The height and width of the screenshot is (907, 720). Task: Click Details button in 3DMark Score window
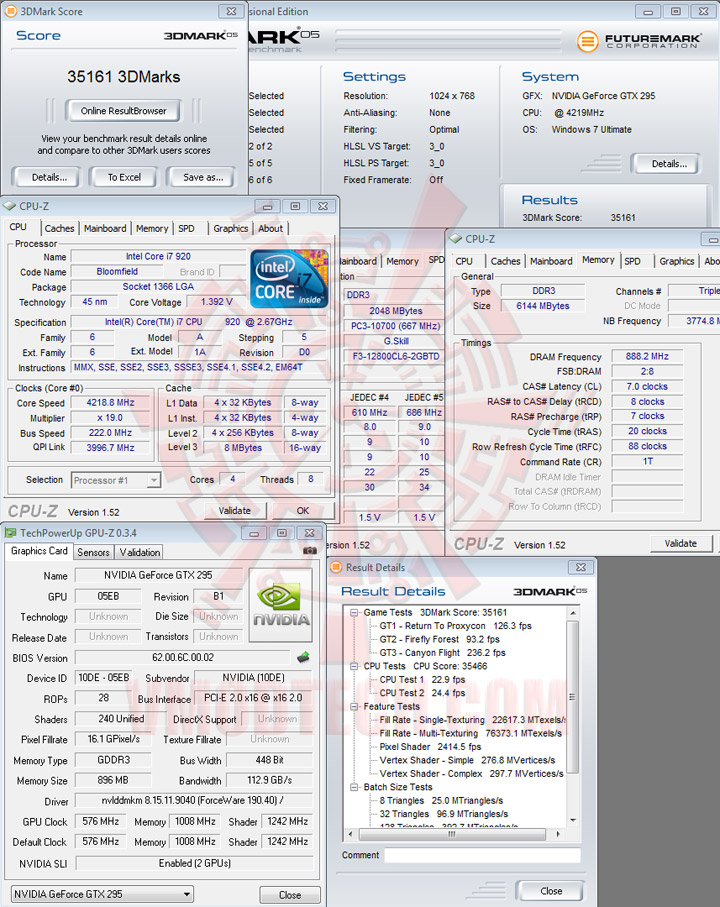pyautogui.click(x=49, y=178)
